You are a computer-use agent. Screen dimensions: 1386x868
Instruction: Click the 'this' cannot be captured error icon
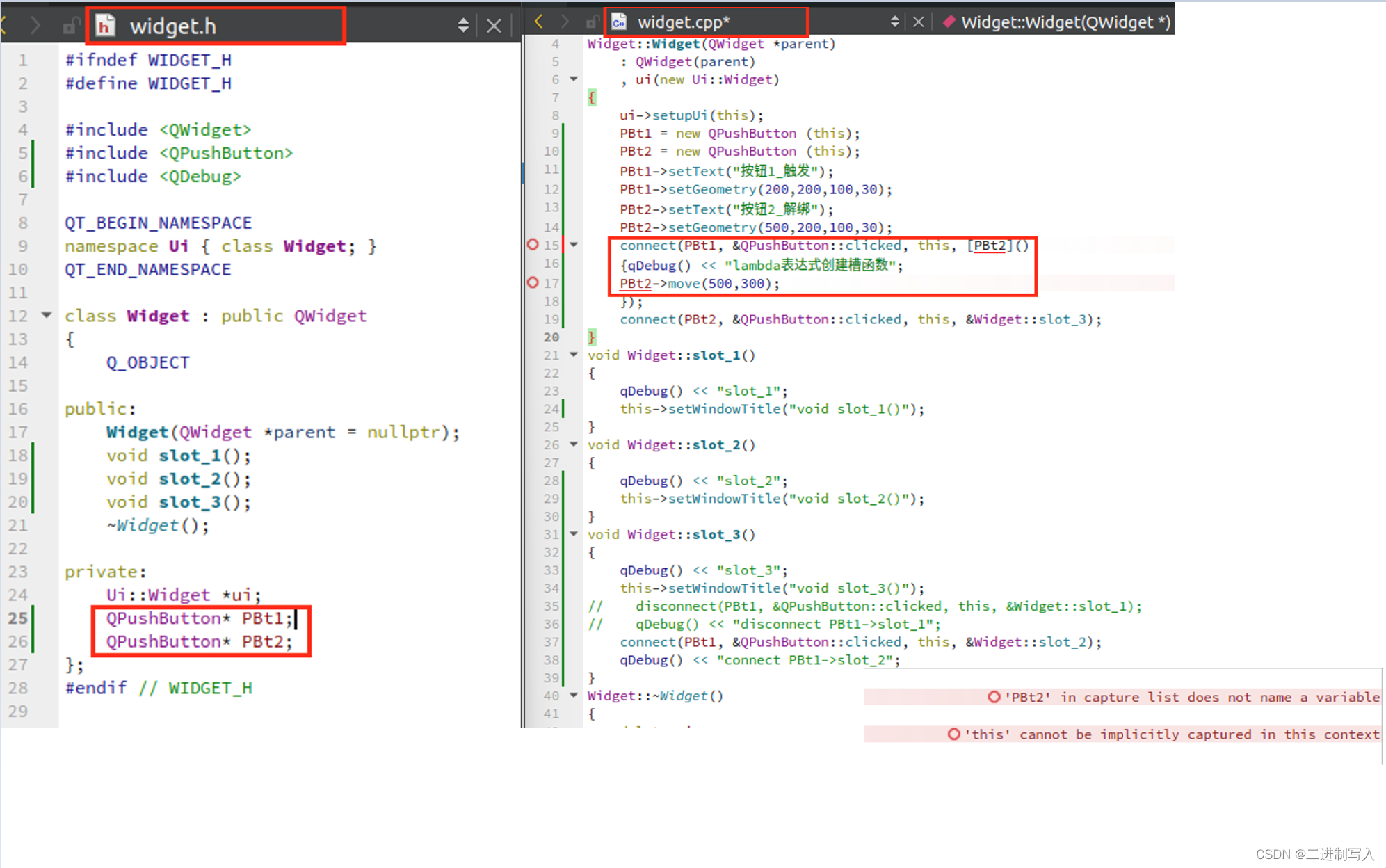953,734
